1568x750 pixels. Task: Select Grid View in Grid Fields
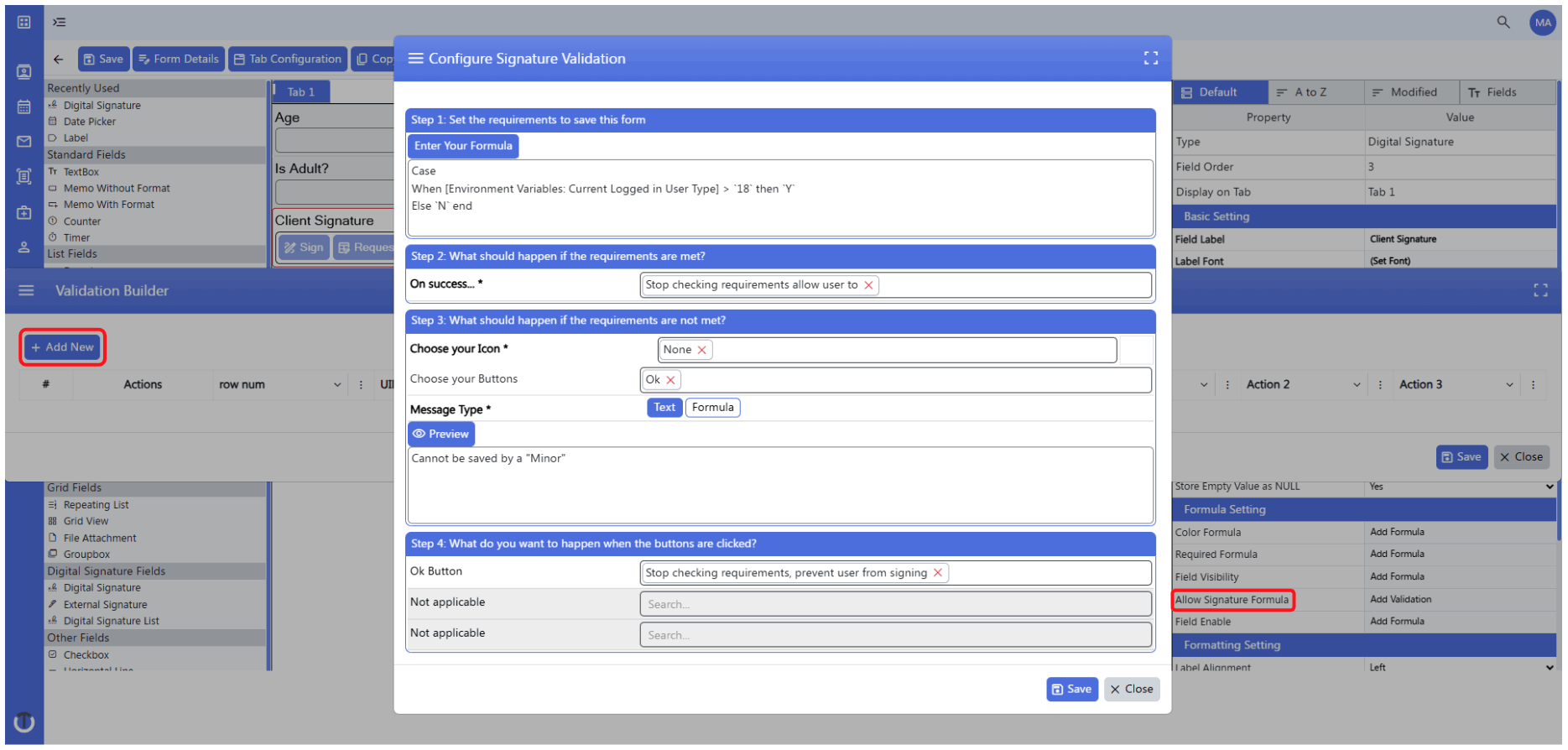tap(86, 522)
